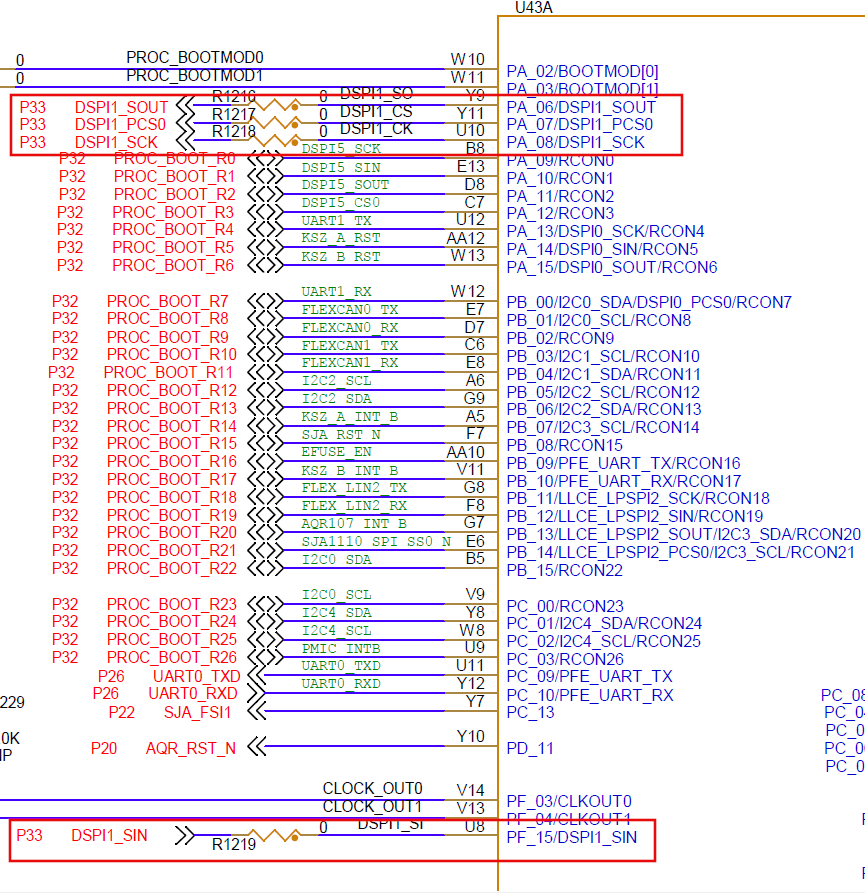Click the junction dot near R1219
The image size is (865, 893).
pyautogui.click(x=294, y=838)
